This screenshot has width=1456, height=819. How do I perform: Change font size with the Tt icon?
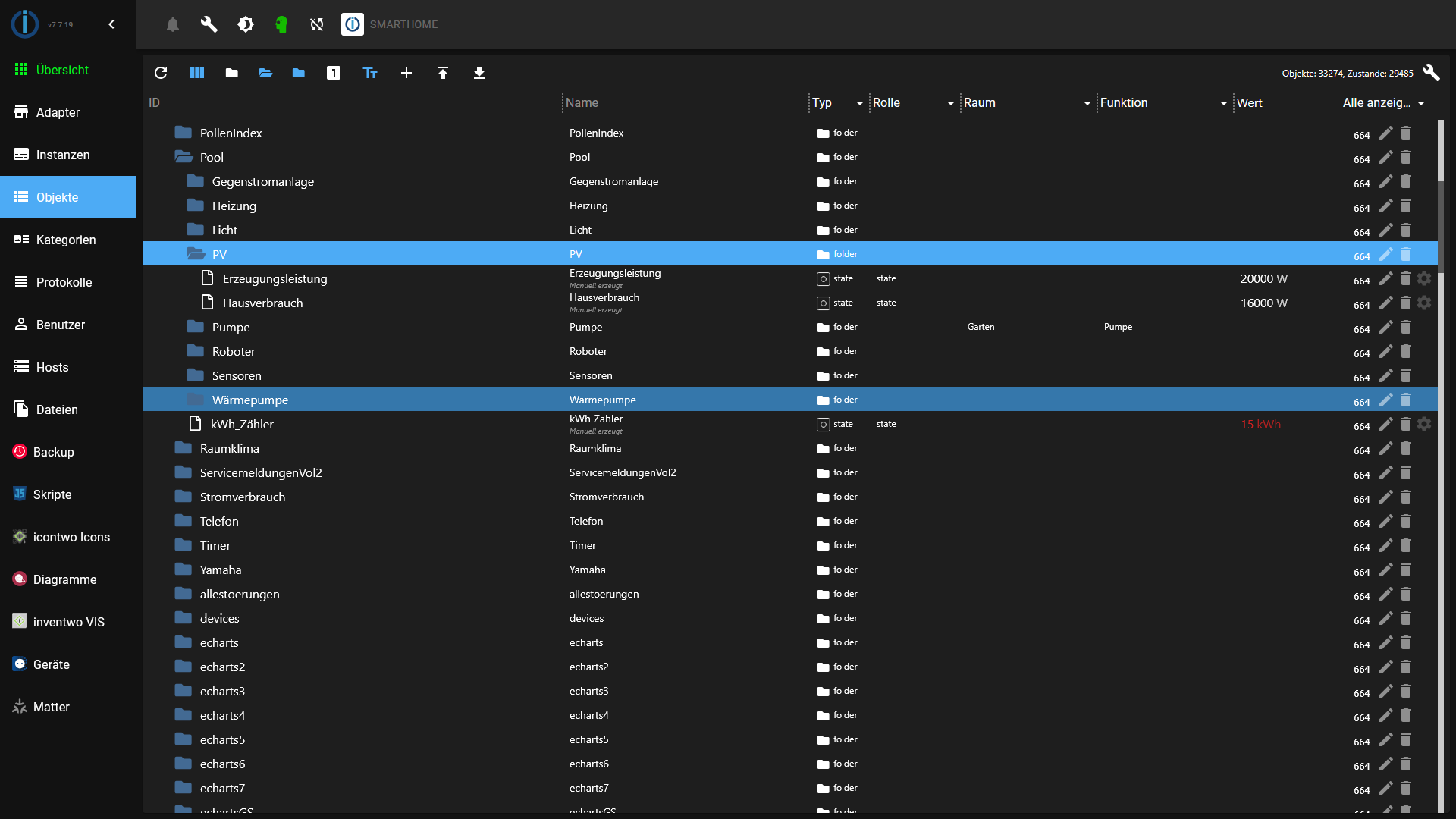point(370,73)
